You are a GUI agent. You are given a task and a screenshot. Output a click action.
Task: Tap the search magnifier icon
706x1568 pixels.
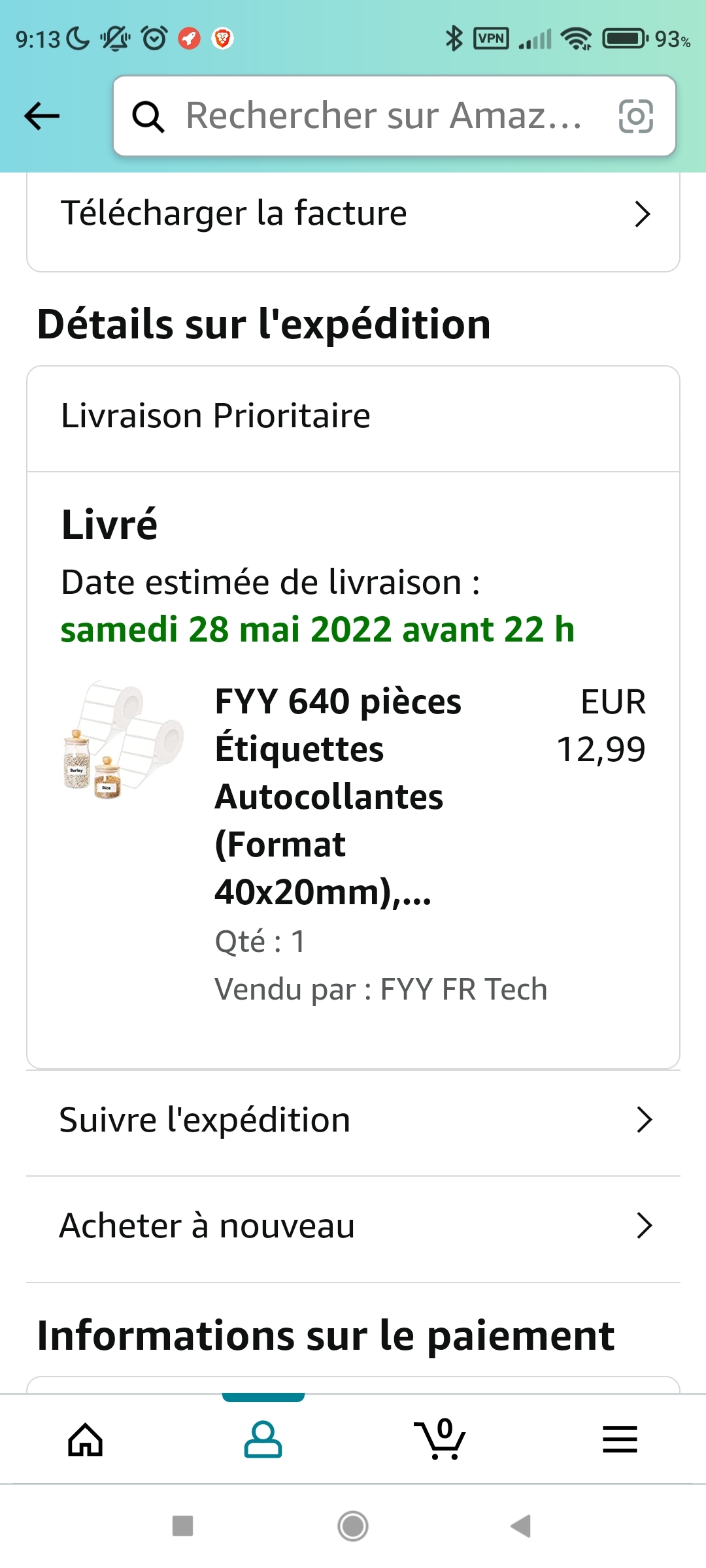[x=148, y=117]
